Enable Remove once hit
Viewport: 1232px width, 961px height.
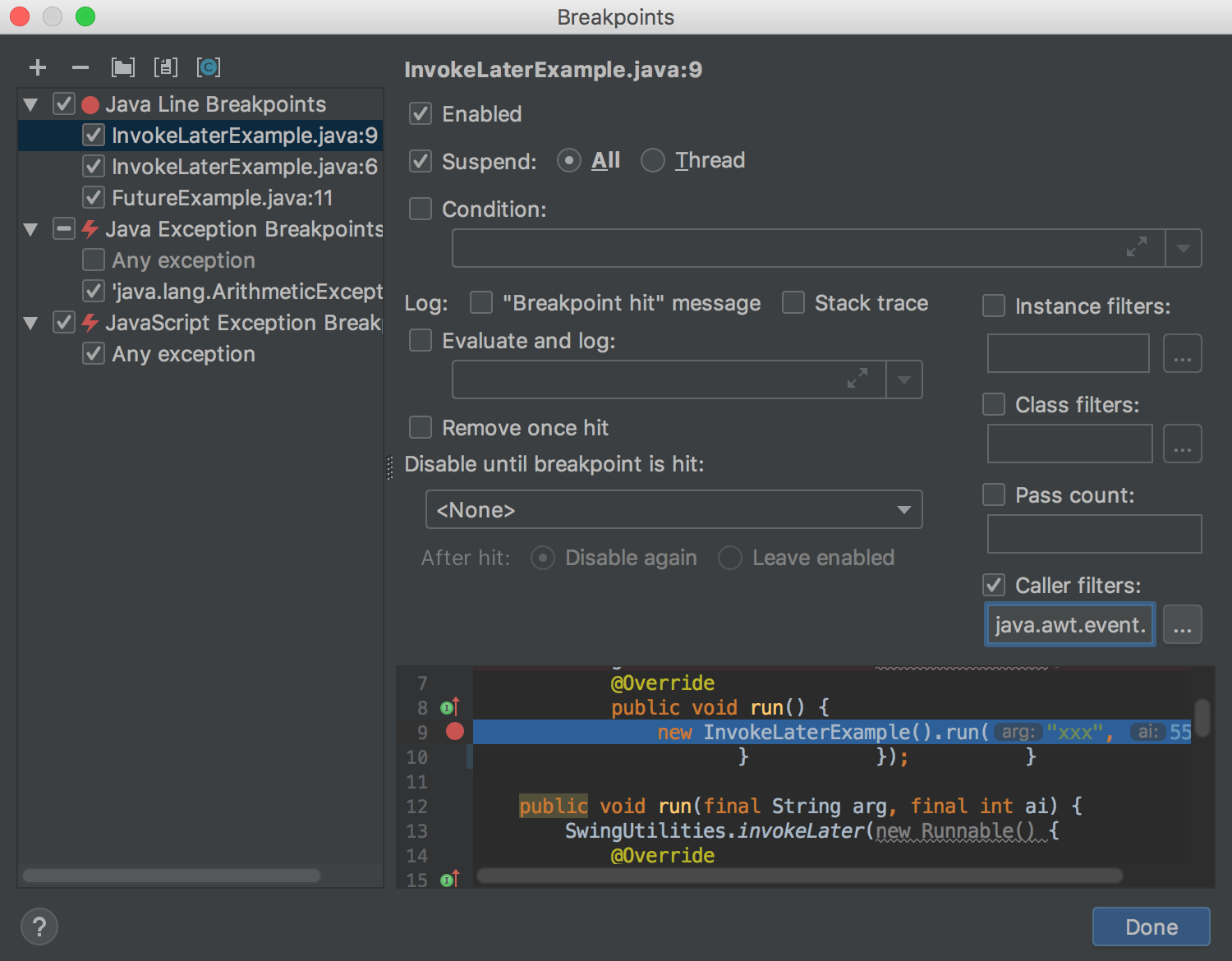pyautogui.click(x=421, y=427)
